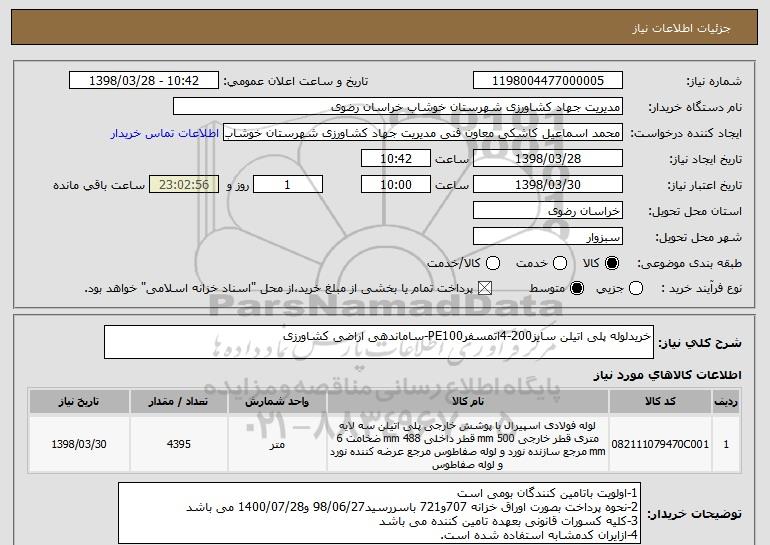The image size is (770, 545).
Task: Click the validity time field 10:00
Action: [396, 185]
